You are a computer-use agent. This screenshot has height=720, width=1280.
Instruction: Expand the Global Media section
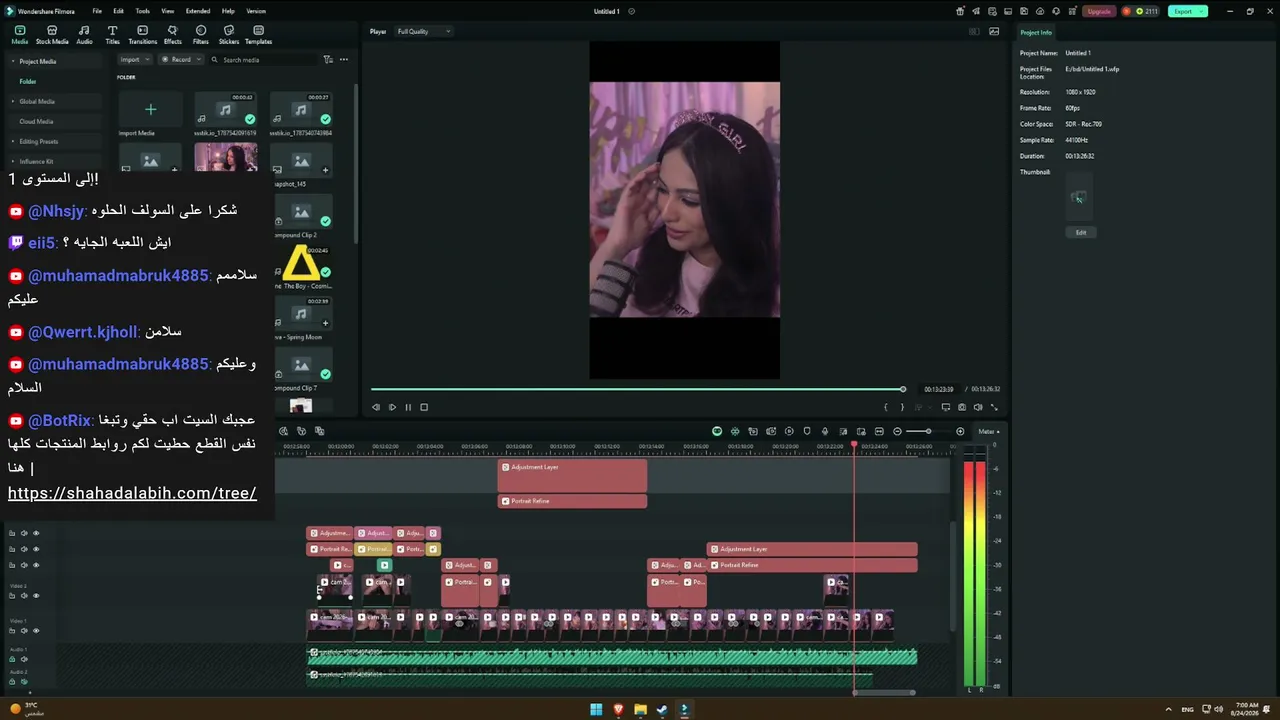(13, 102)
